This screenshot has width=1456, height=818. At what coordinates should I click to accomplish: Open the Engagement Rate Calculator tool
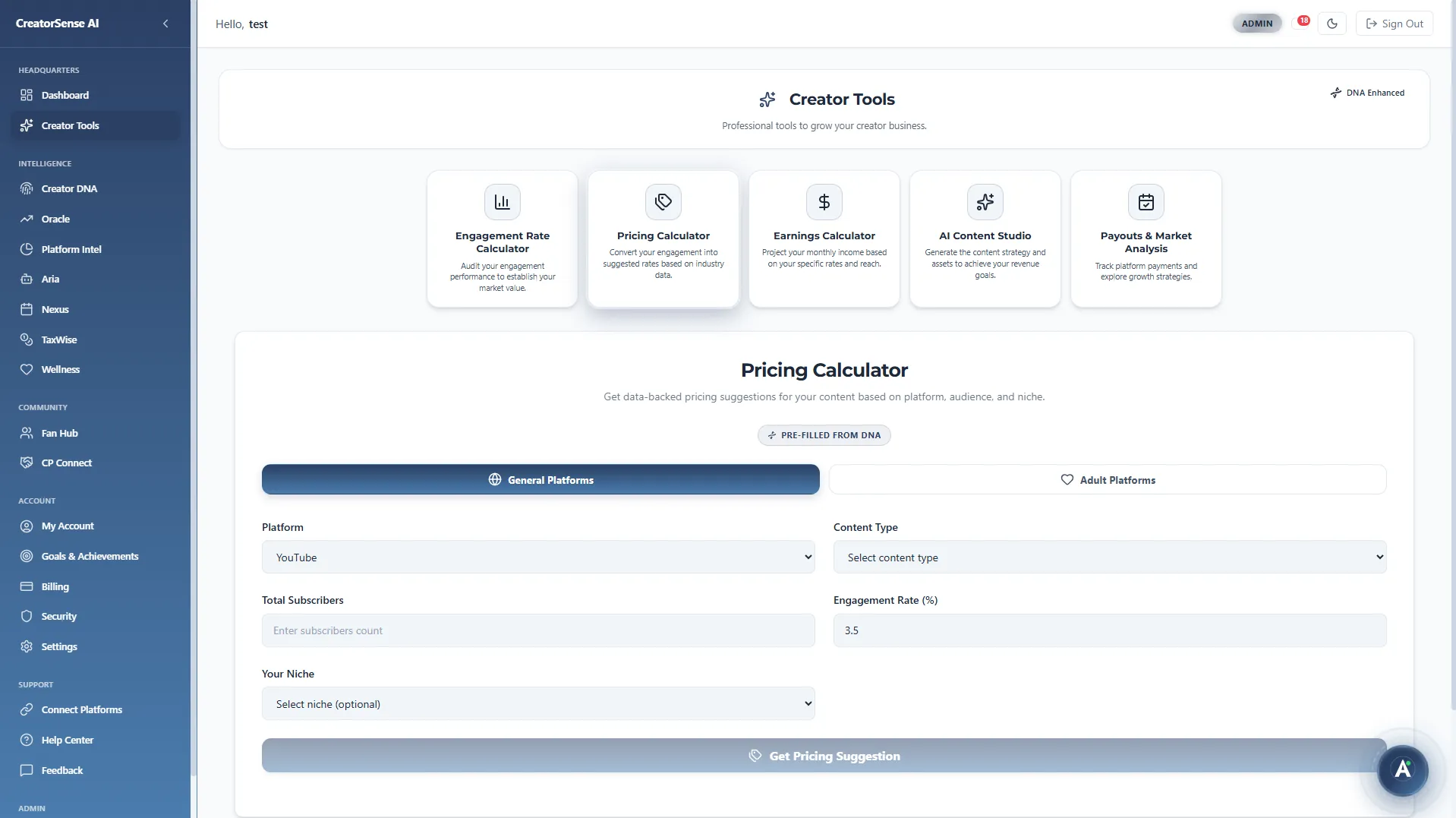[x=502, y=238]
